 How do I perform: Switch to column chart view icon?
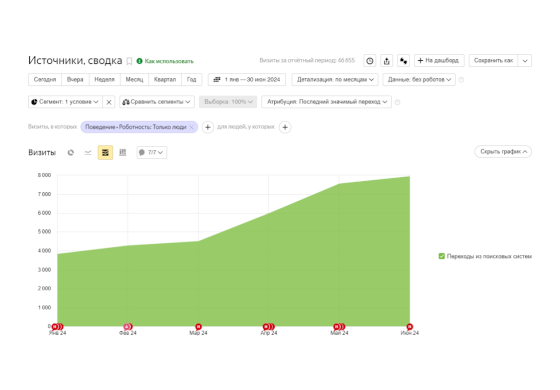point(122,152)
